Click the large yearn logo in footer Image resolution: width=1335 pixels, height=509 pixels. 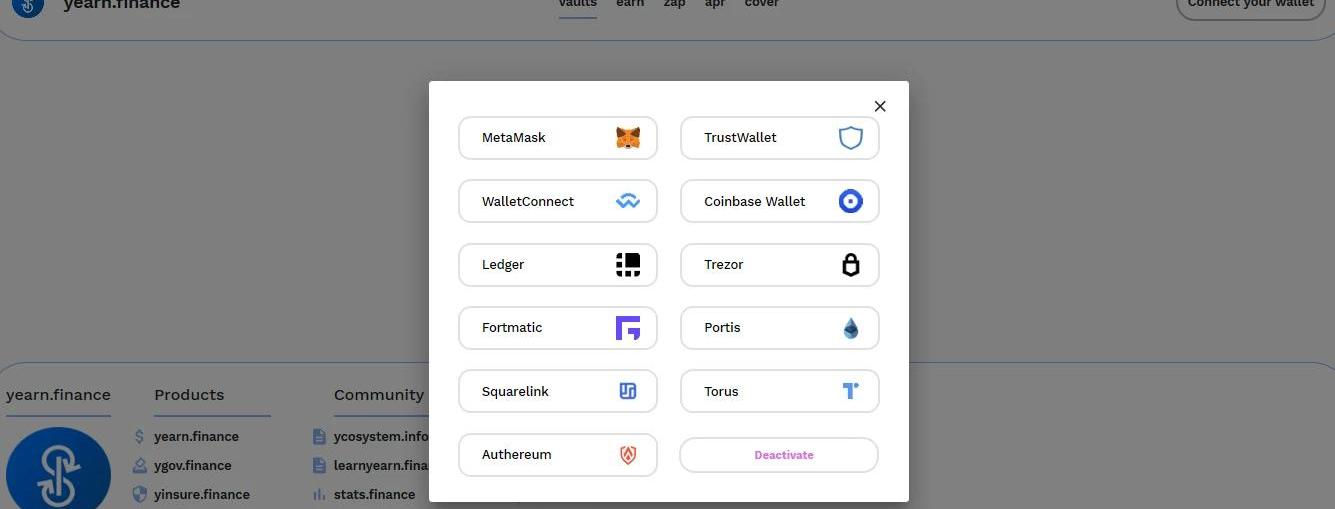[58, 470]
